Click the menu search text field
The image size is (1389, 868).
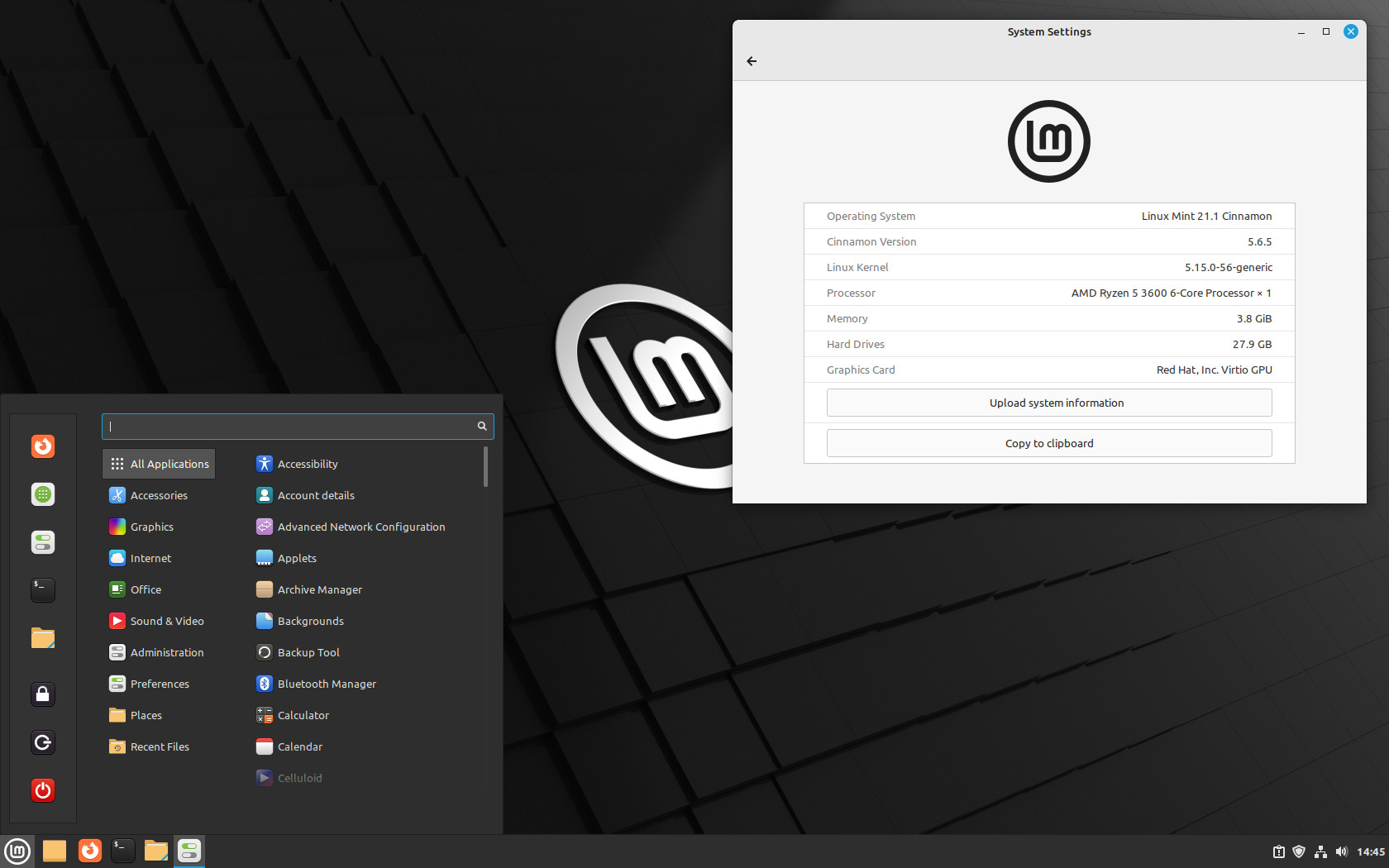[298, 427]
